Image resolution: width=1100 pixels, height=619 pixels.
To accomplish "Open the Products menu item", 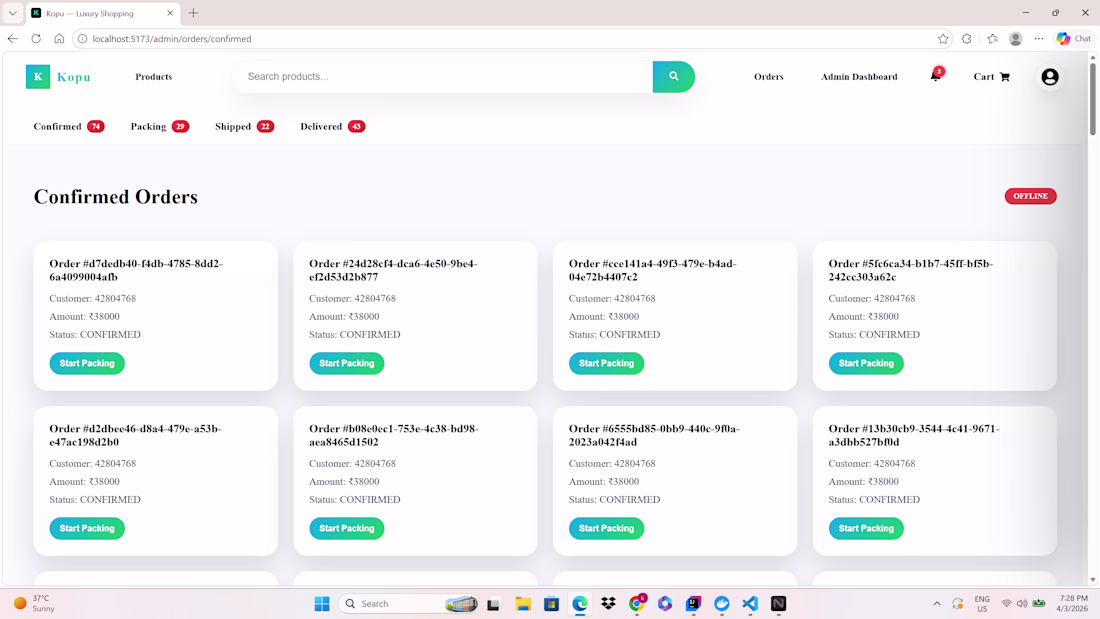I will pyautogui.click(x=154, y=76).
